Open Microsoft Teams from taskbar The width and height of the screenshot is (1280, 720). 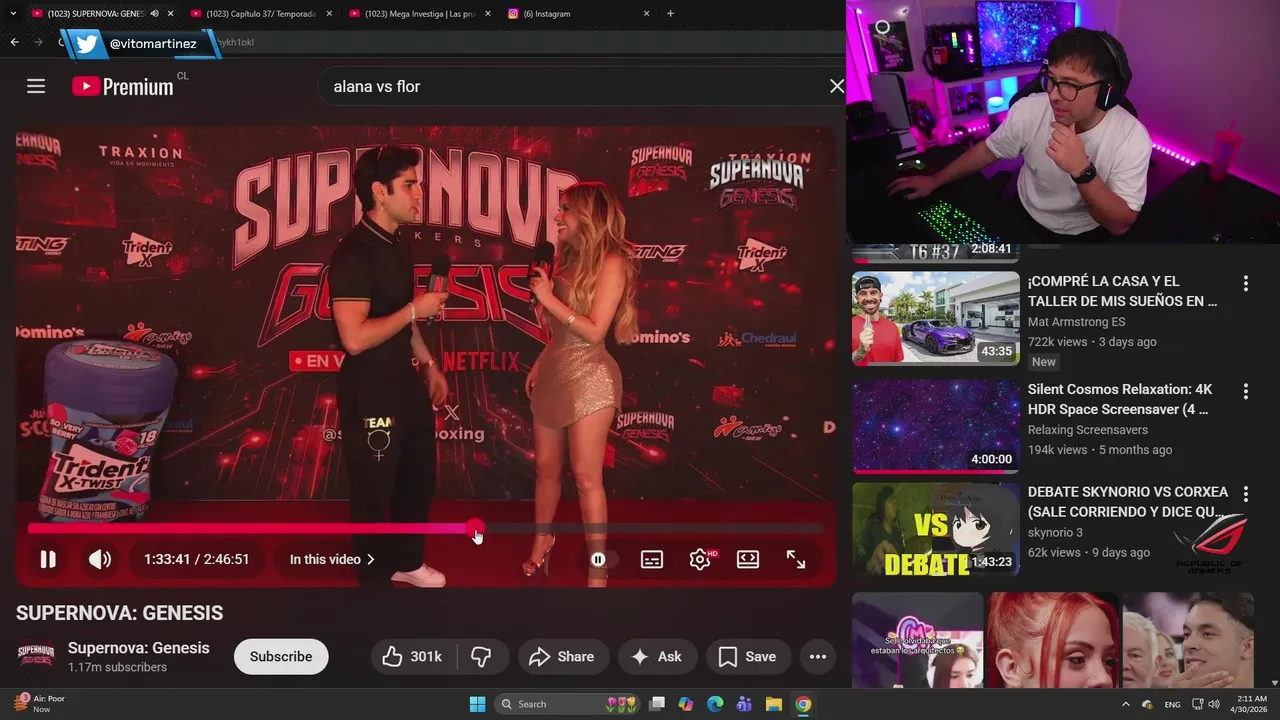coord(744,704)
